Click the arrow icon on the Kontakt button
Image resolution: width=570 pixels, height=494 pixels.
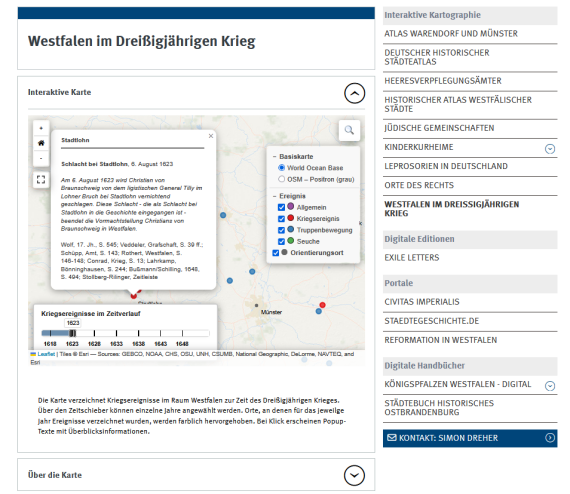[x=550, y=438]
